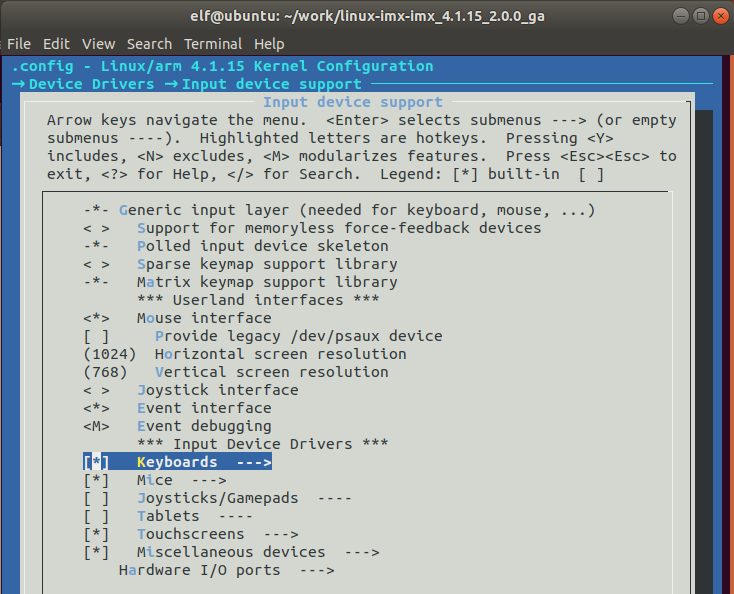734x594 pixels.
Task: Toggle the Tablets checkbox
Action: (96, 516)
